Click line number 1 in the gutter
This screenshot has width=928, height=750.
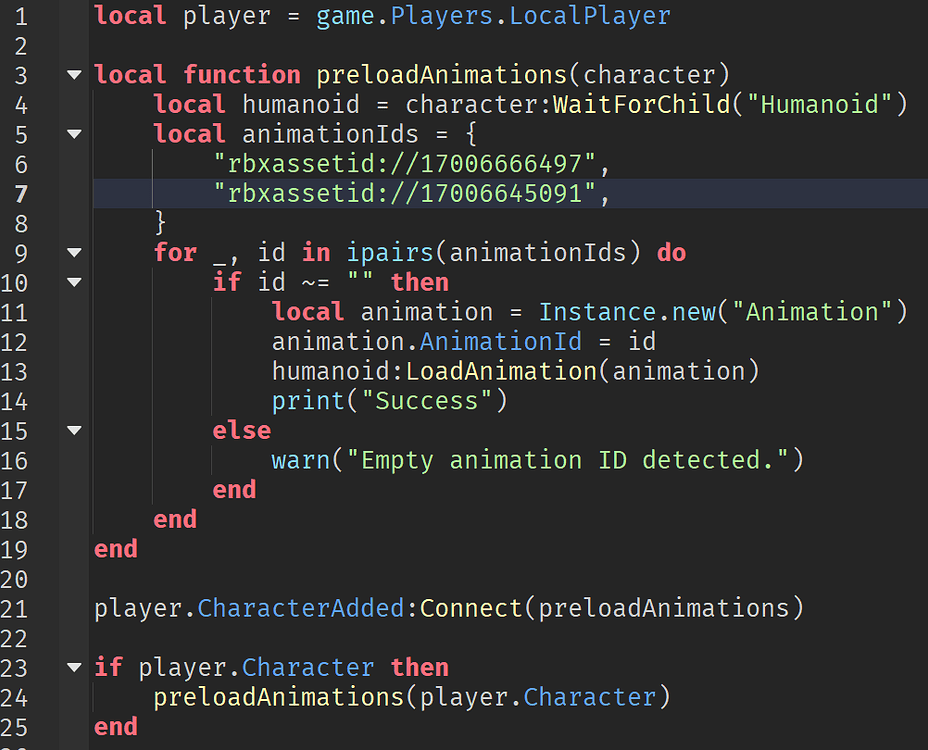pyautogui.click(x=21, y=16)
